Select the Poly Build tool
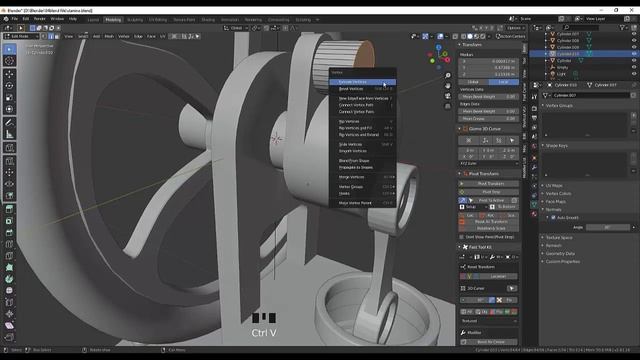Viewport: 640px width, 360px height. coord(9,267)
